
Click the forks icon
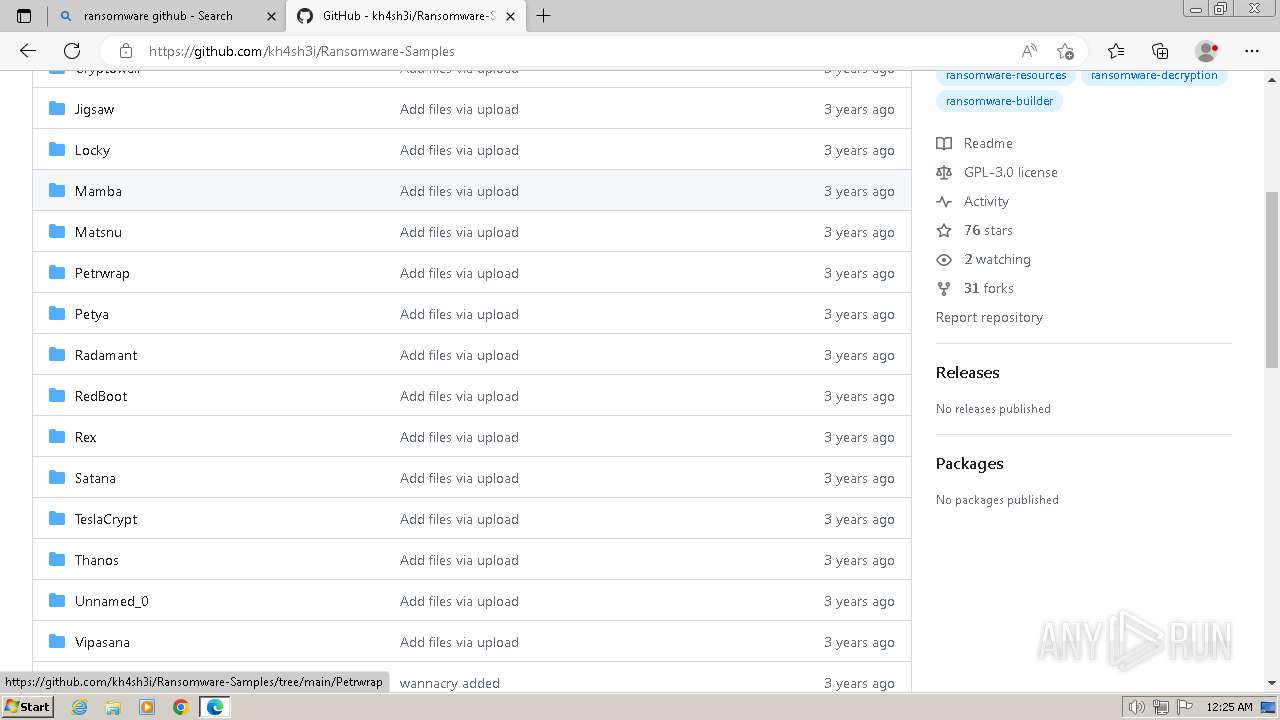click(x=944, y=288)
